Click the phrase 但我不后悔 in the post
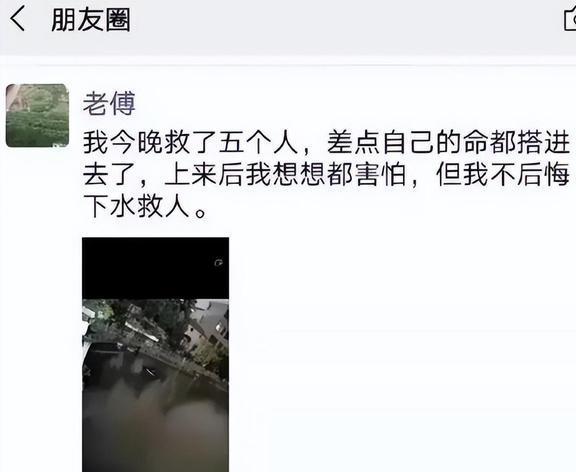The width and height of the screenshot is (576, 472). (x=503, y=175)
